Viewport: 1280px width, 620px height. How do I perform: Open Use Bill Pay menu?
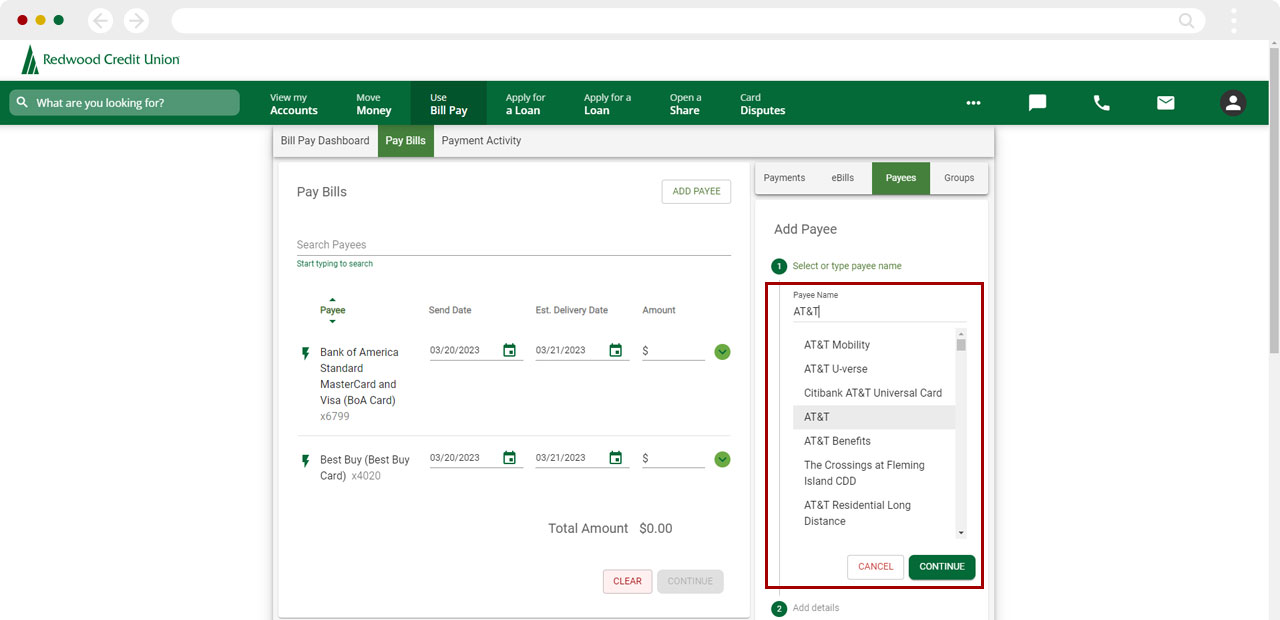449,104
